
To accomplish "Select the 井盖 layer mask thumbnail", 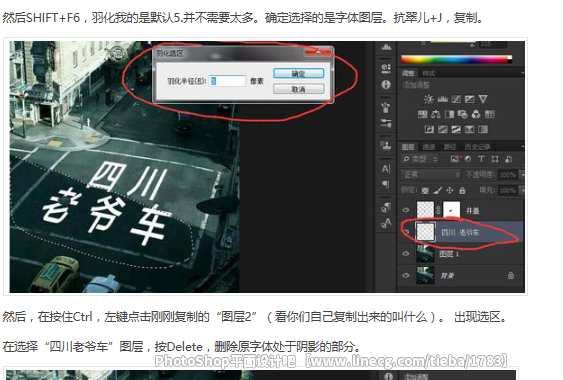I will (452, 210).
